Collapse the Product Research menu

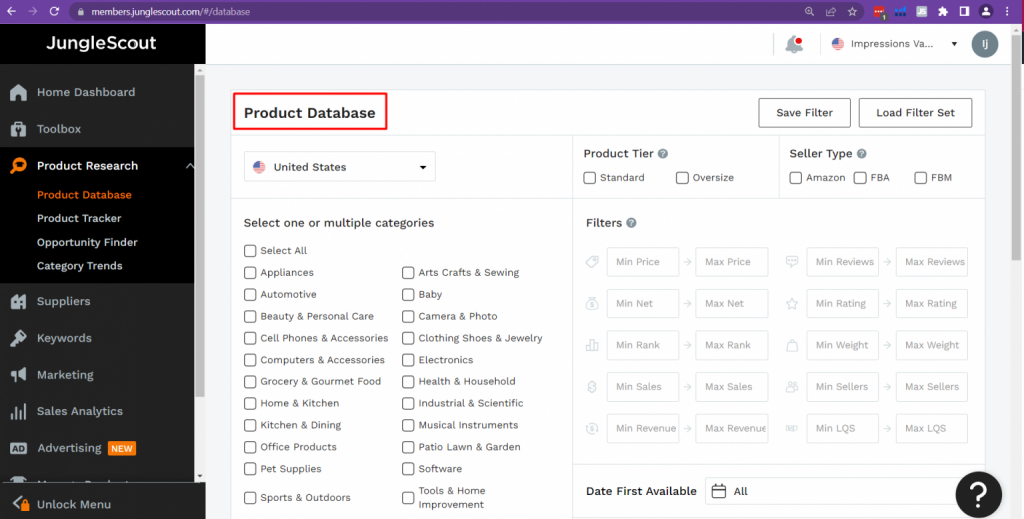coord(190,166)
